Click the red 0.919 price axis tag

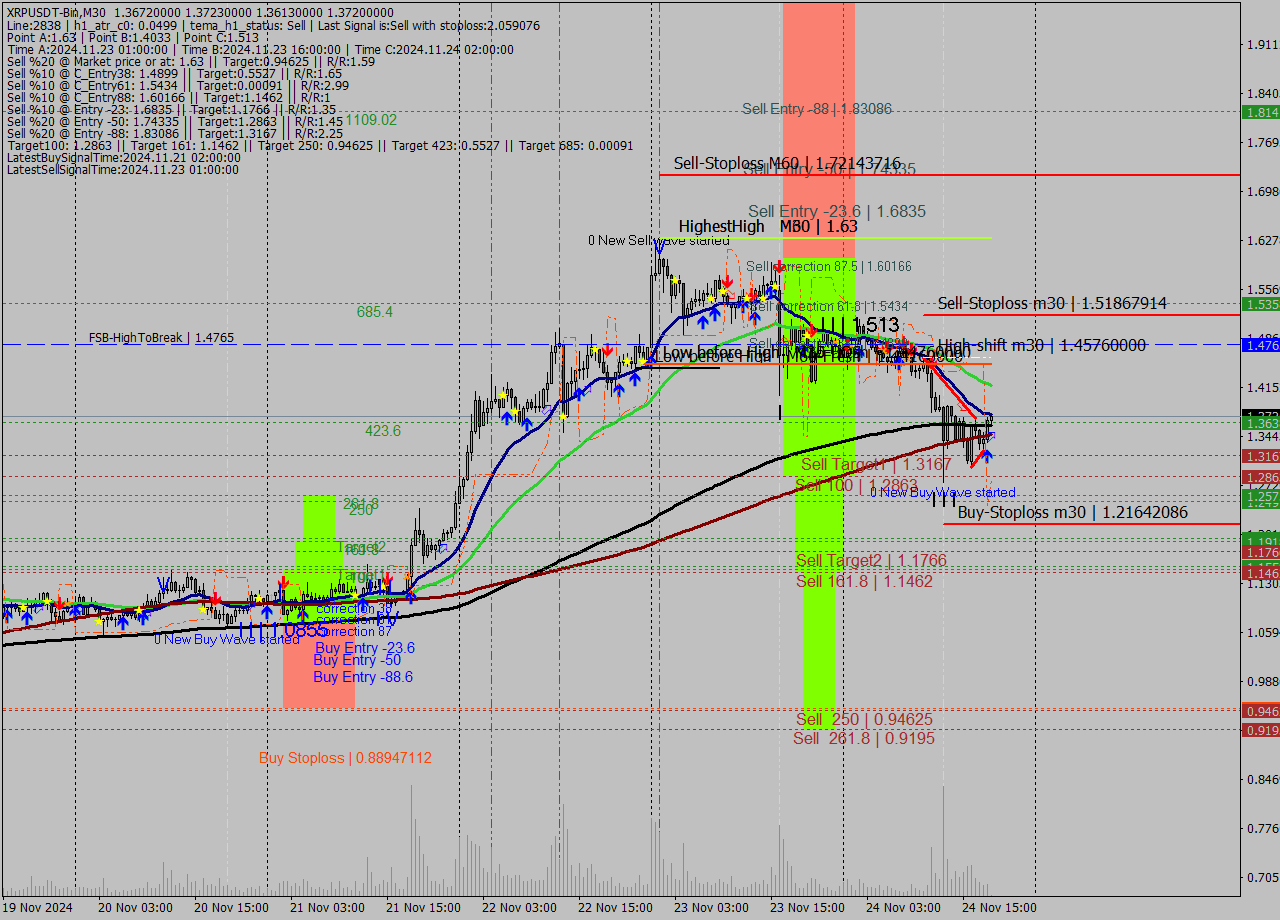(x=1261, y=730)
